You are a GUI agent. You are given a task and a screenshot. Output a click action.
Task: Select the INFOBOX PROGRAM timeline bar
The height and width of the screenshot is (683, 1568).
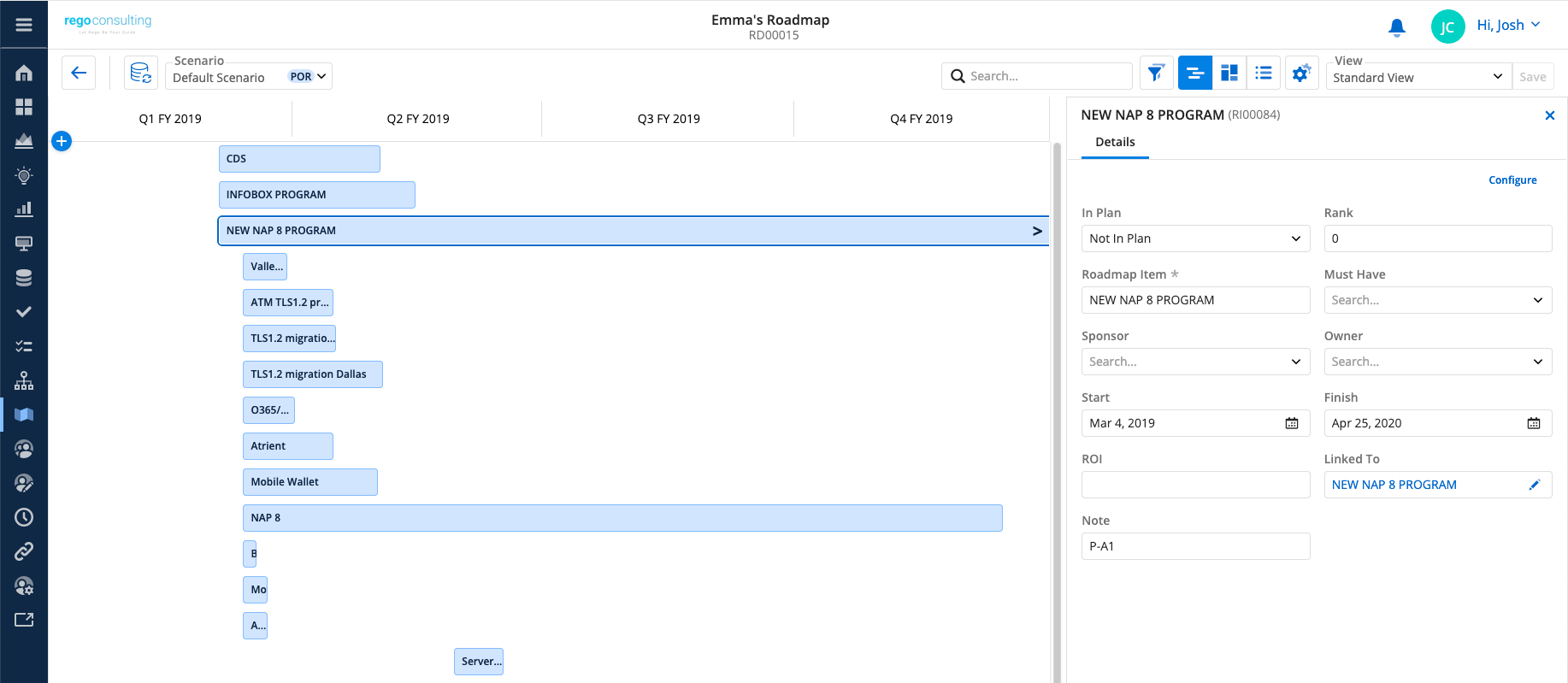[316, 195]
